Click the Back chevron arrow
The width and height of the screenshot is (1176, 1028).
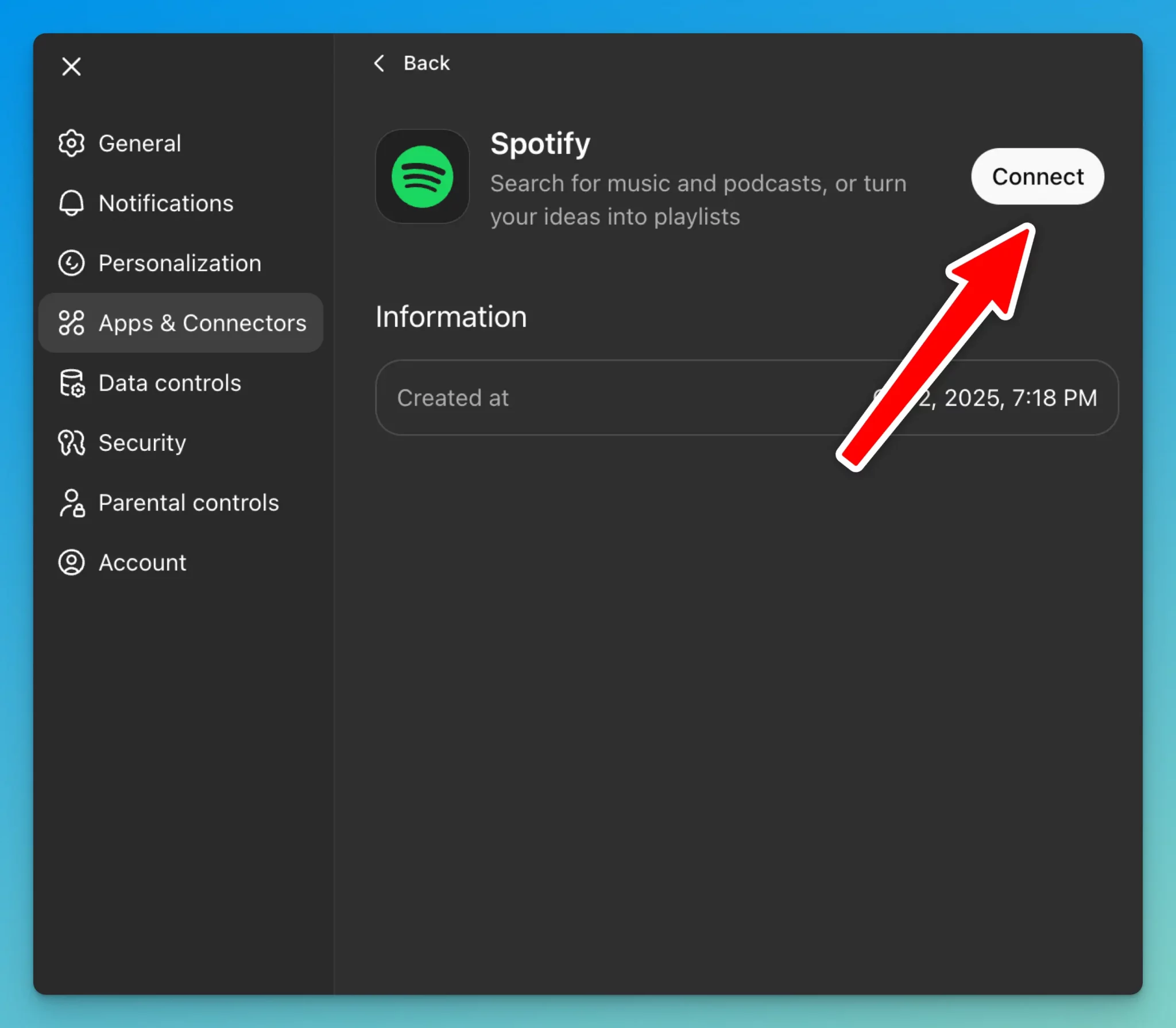[x=379, y=63]
